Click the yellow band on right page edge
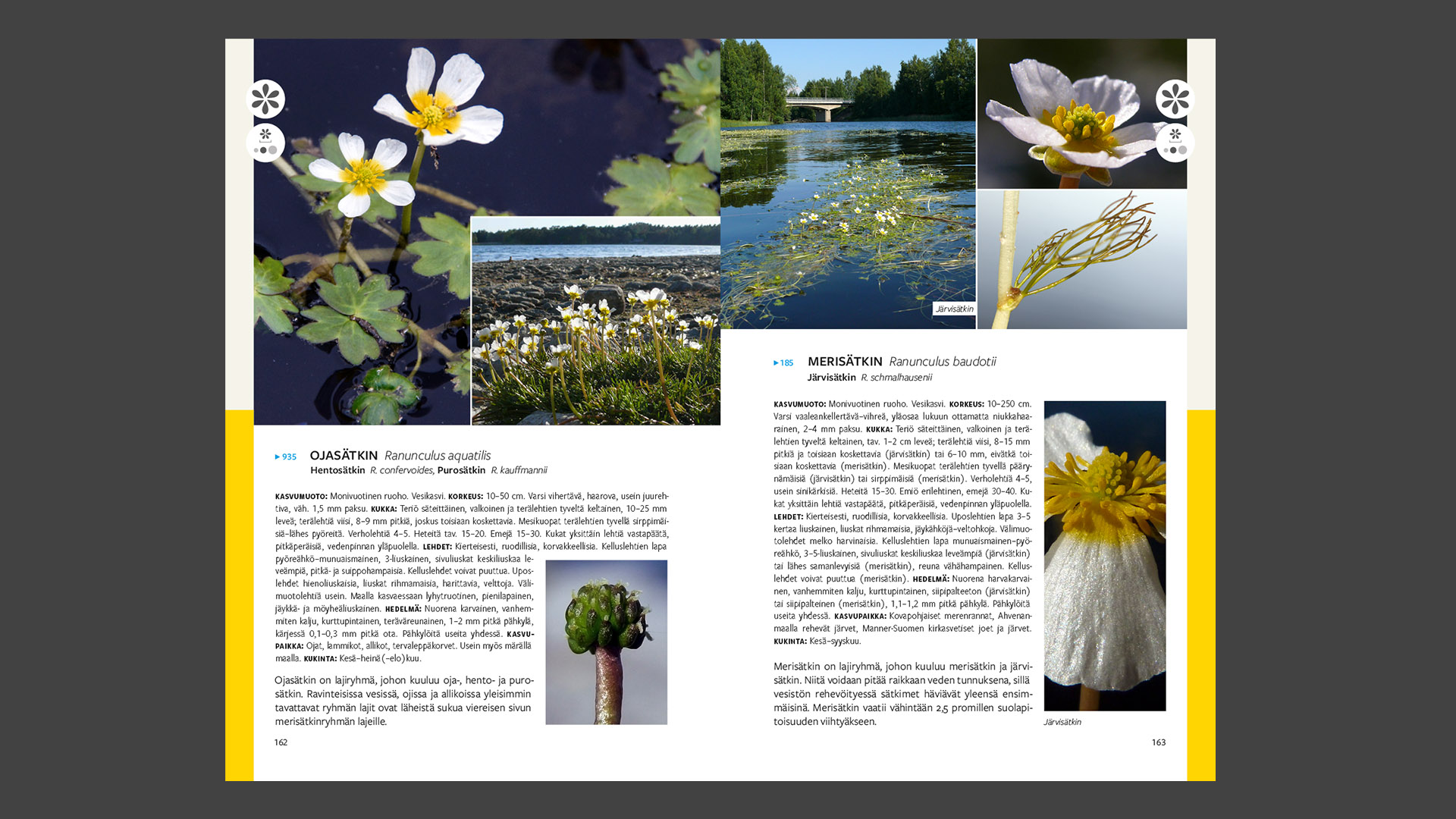This screenshot has height=819, width=1456. click(x=1200, y=595)
